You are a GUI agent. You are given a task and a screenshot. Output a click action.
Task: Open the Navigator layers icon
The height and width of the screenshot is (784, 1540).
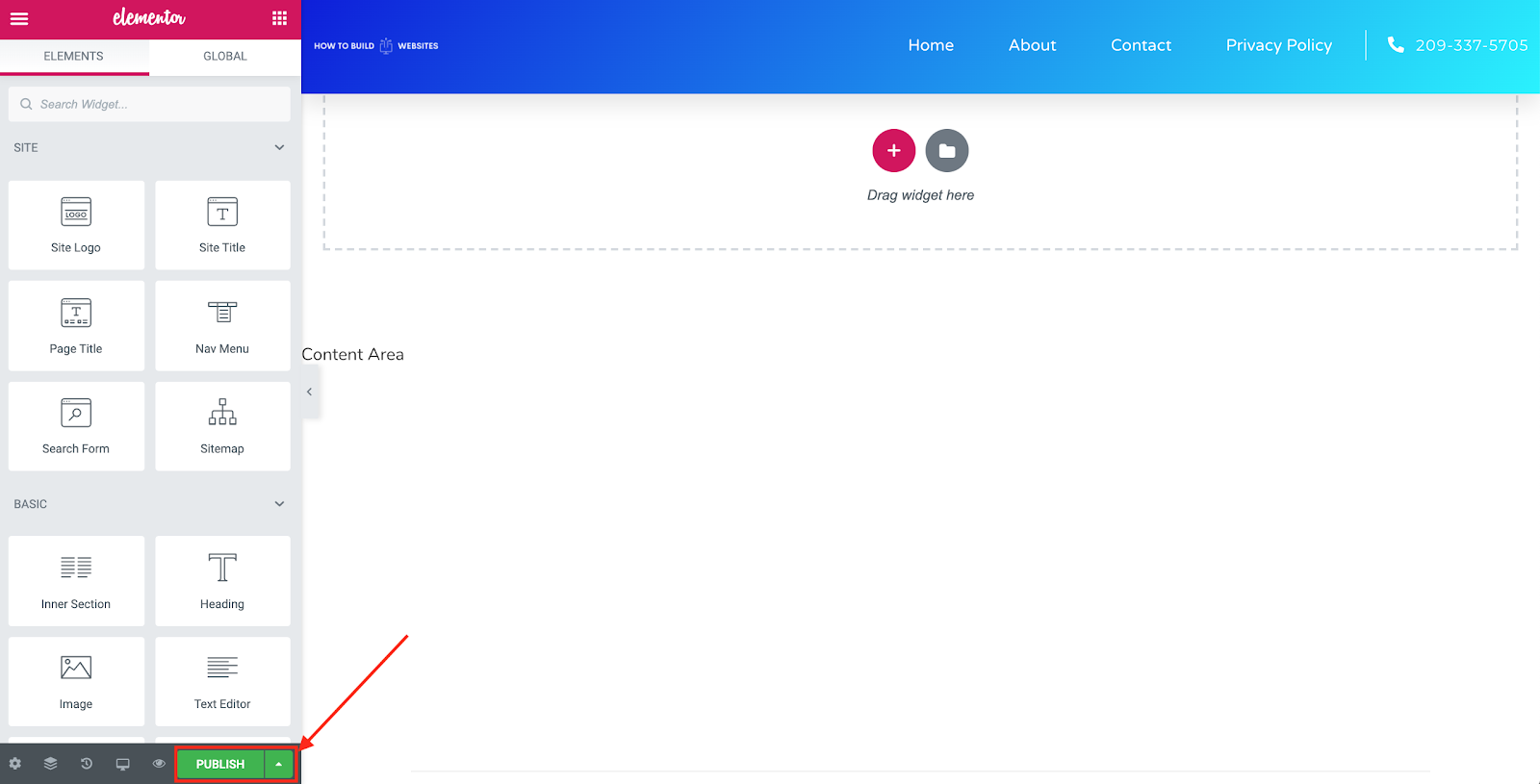[50, 764]
